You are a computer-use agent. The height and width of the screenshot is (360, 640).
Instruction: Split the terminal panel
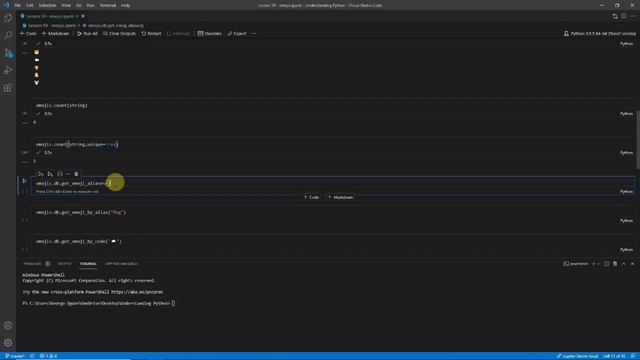point(607,264)
